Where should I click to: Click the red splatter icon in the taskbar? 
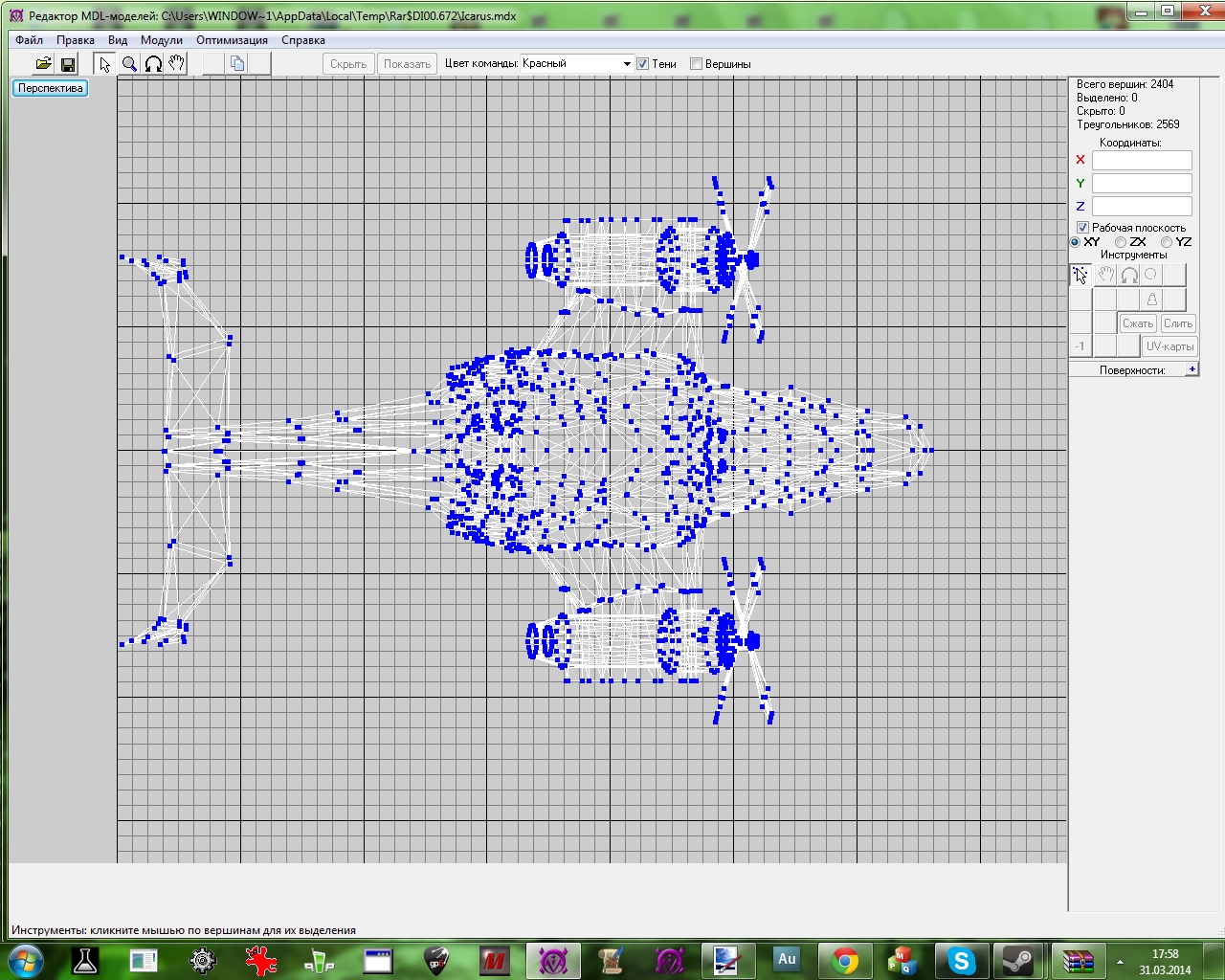pyautogui.click(x=260, y=960)
